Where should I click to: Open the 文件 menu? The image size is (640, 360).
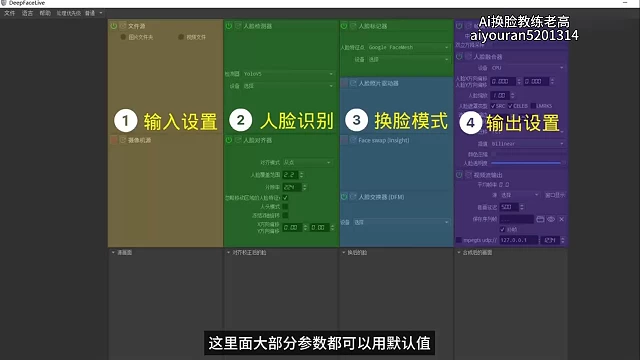pyautogui.click(x=9, y=13)
